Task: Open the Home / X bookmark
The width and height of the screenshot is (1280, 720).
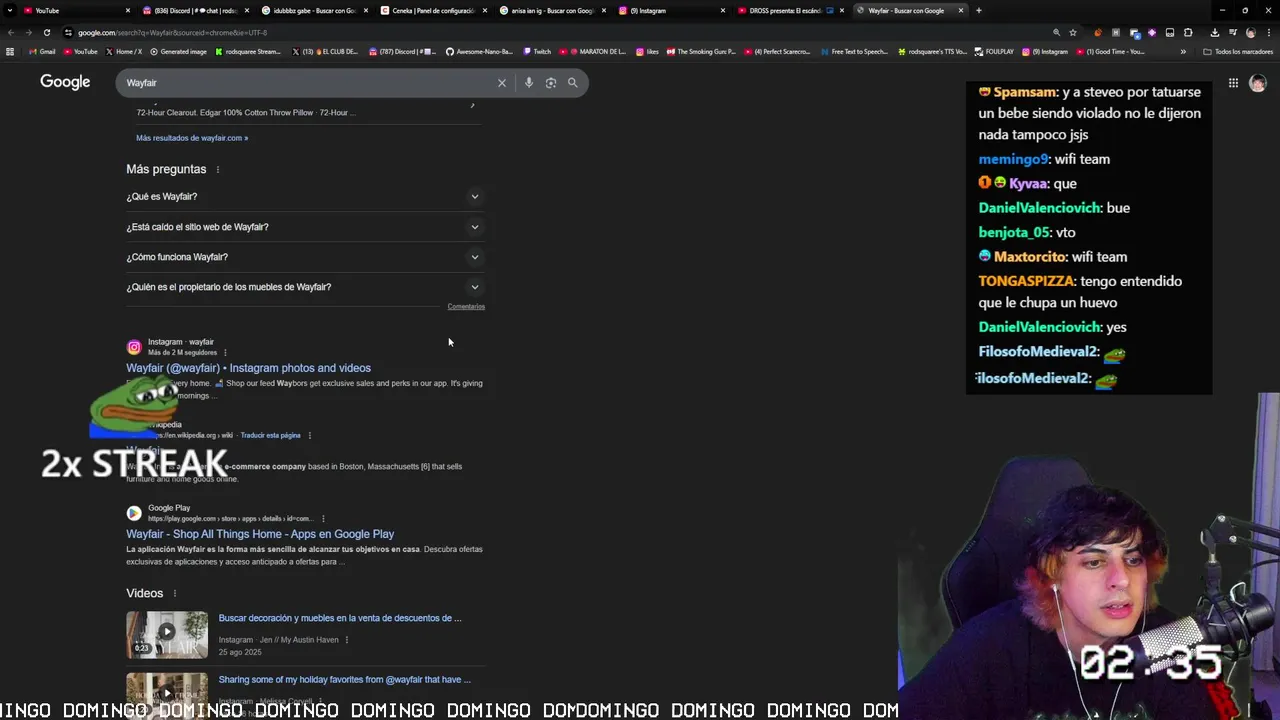Action: click(x=124, y=51)
